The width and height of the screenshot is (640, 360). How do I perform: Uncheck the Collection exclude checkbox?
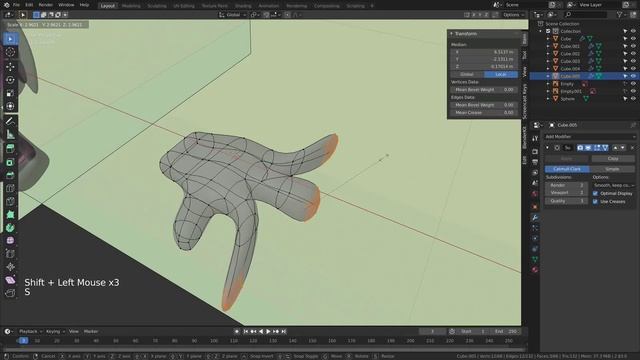[x=548, y=31]
